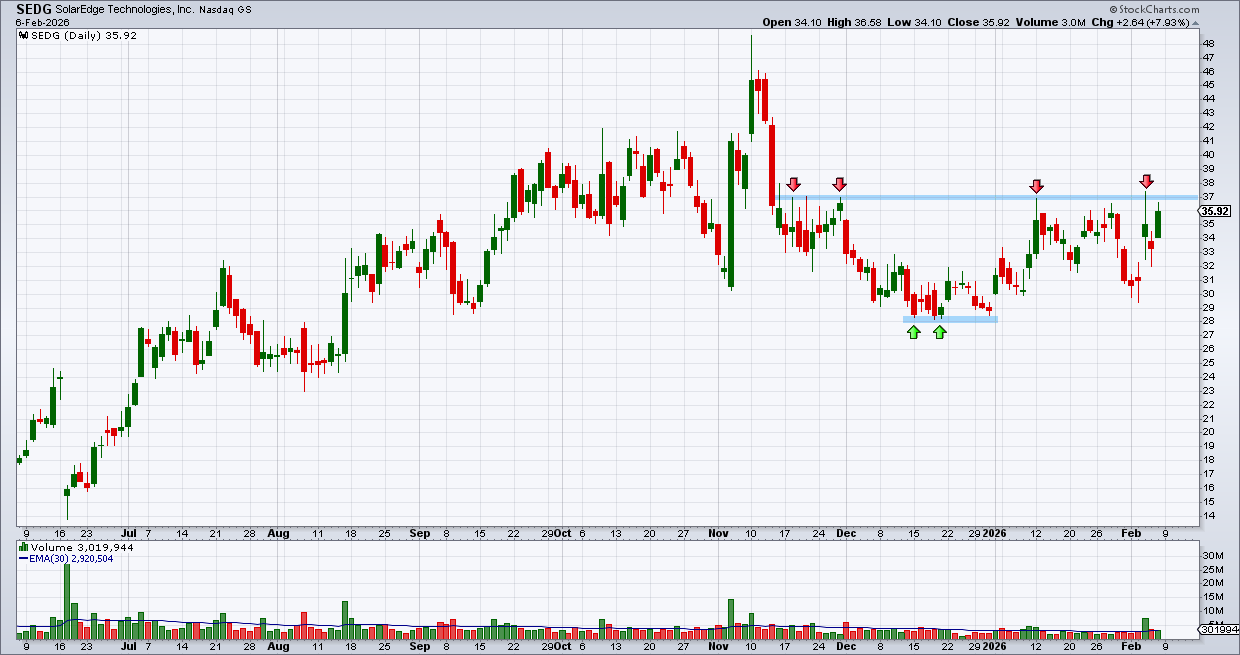Click the Oct label under the price chart

pyautogui.click(x=561, y=534)
